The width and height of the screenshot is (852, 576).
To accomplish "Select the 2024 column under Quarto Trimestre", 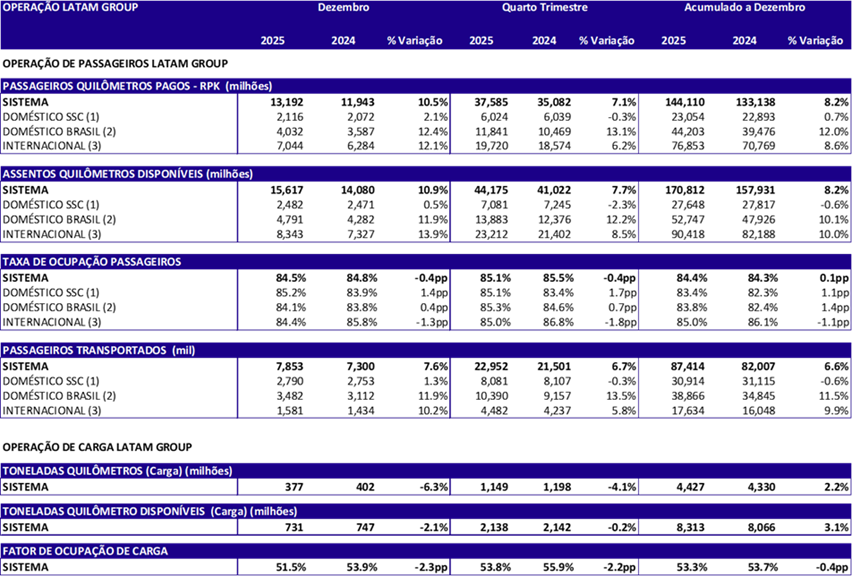I will pyautogui.click(x=544, y=41).
